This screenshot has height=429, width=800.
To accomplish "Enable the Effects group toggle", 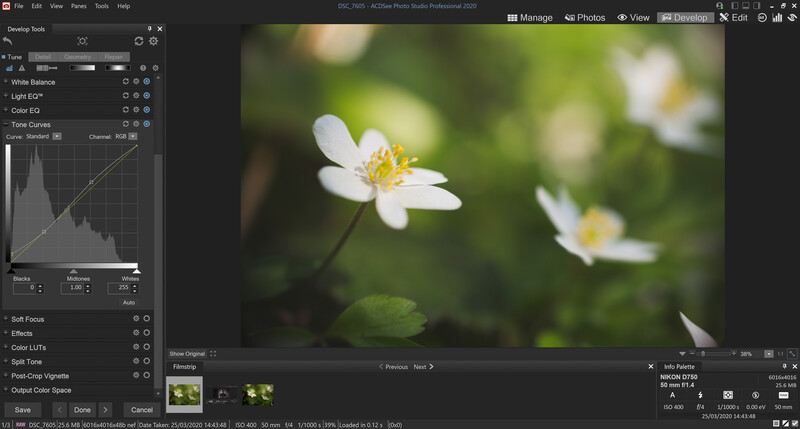I will (x=146, y=333).
